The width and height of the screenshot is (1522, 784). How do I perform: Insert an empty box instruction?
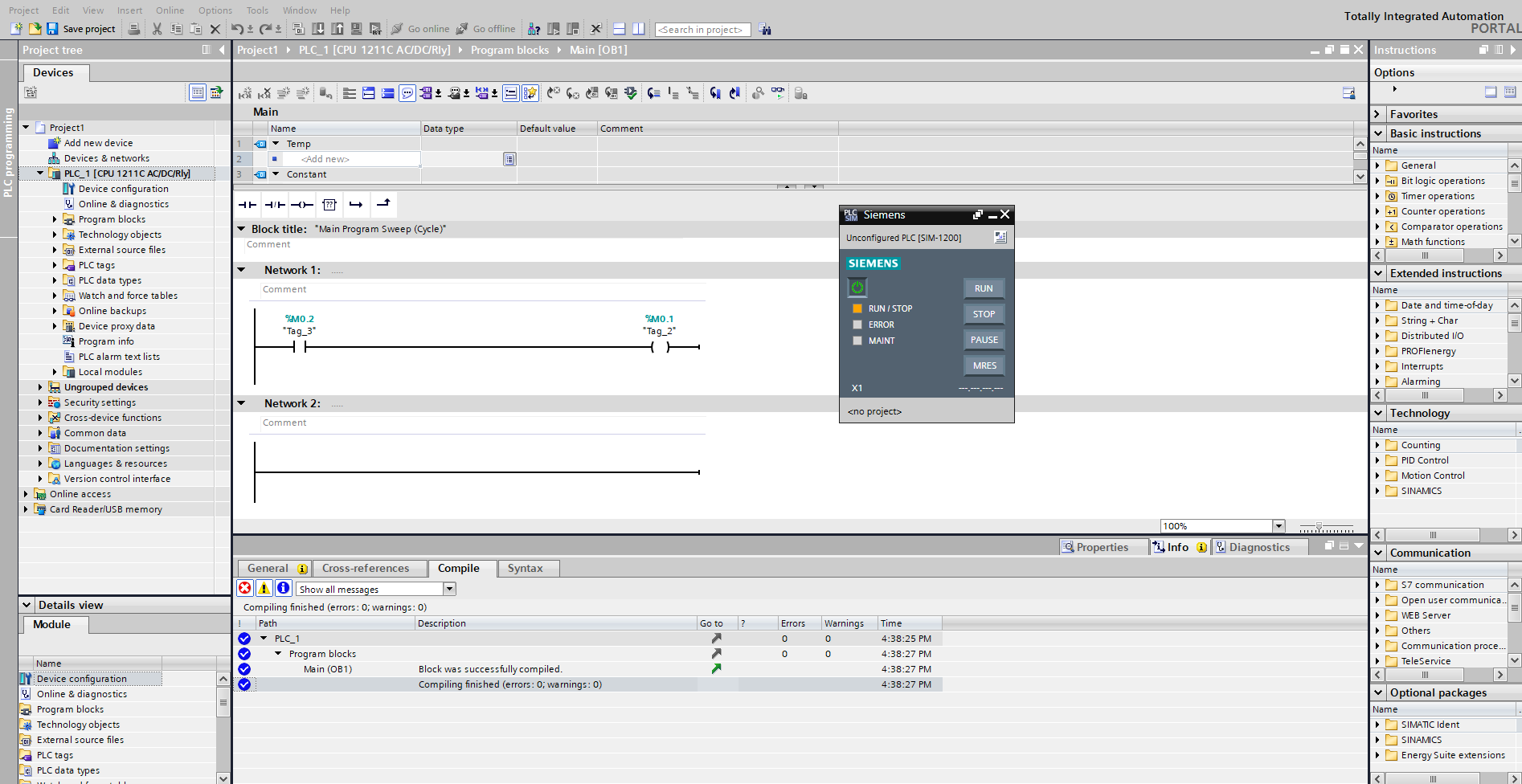coord(329,205)
